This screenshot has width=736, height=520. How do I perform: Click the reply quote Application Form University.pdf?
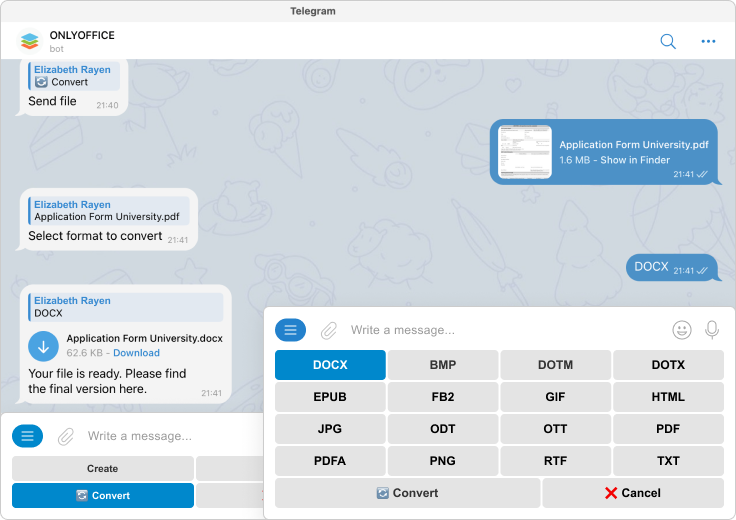(x=108, y=211)
